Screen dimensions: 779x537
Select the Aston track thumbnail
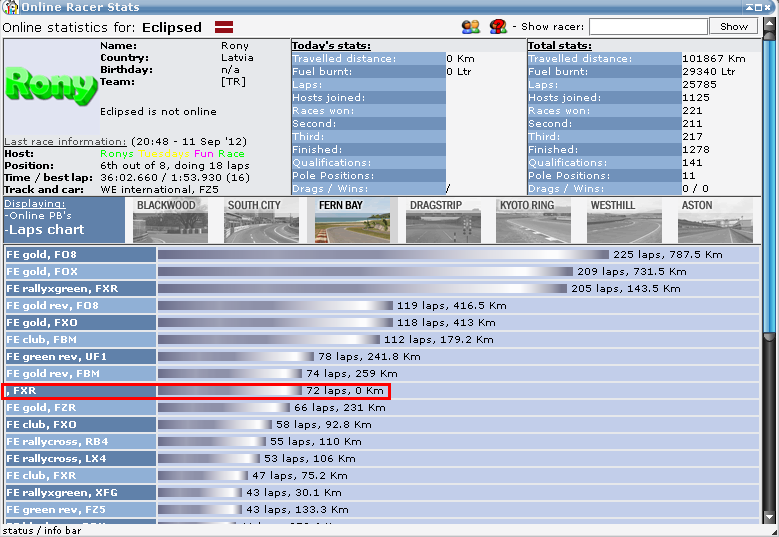[715, 221]
